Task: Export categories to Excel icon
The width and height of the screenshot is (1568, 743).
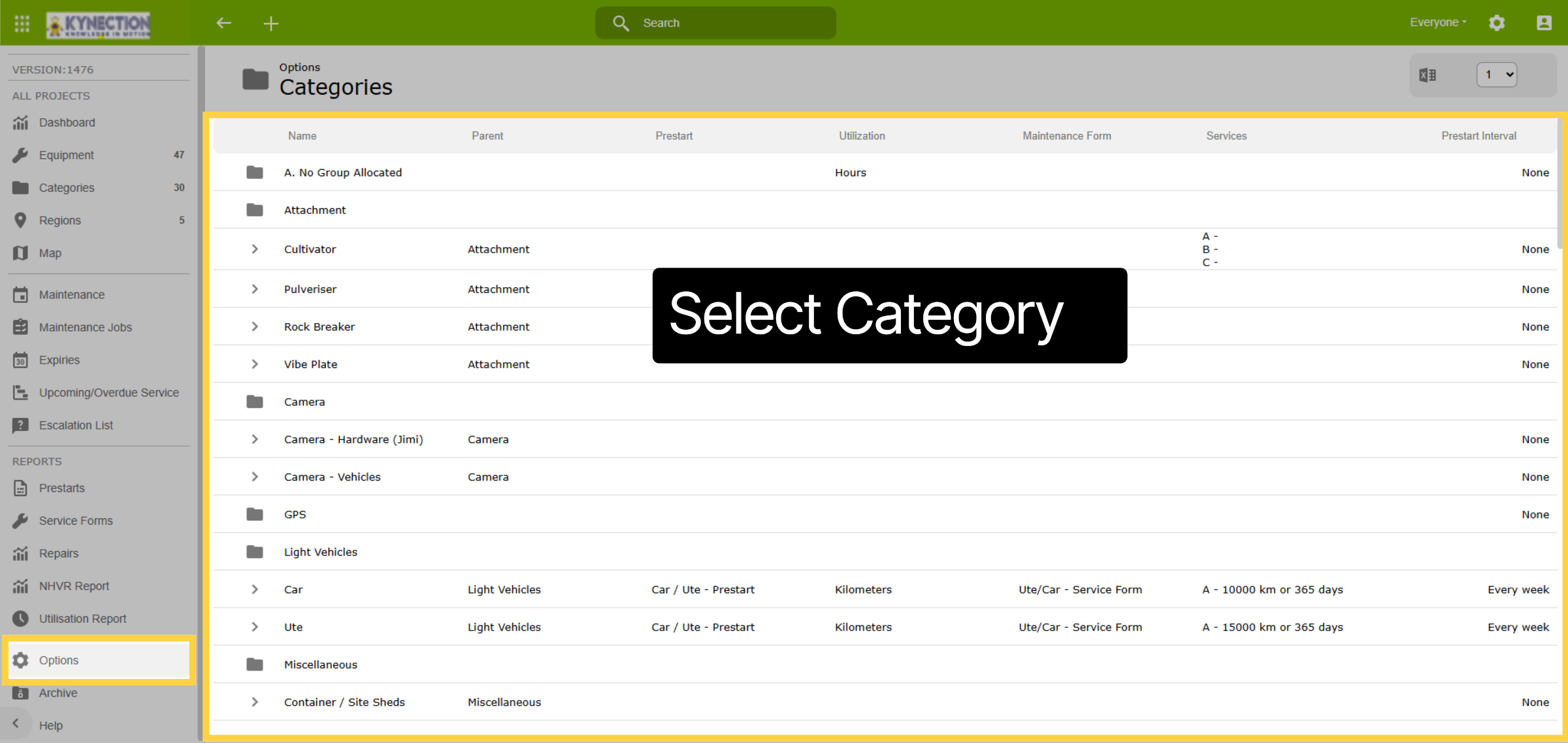Action: 1428,75
